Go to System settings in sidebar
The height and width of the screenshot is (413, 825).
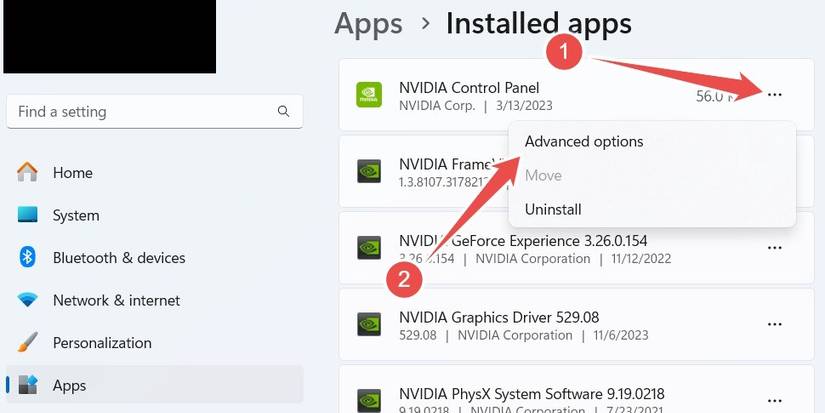pyautogui.click(x=76, y=215)
